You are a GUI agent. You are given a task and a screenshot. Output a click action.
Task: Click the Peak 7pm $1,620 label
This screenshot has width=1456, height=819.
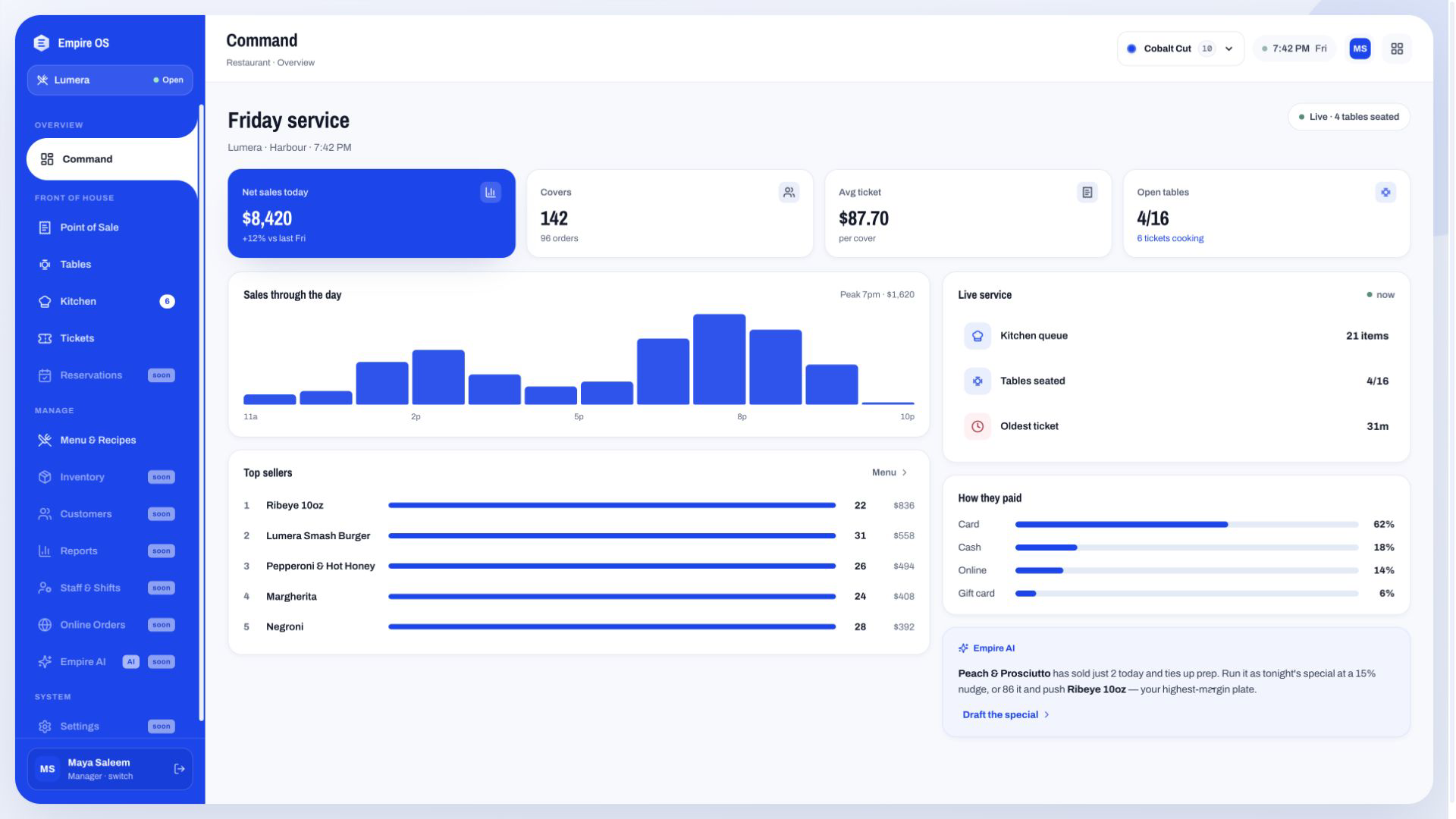(x=877, y=295)
